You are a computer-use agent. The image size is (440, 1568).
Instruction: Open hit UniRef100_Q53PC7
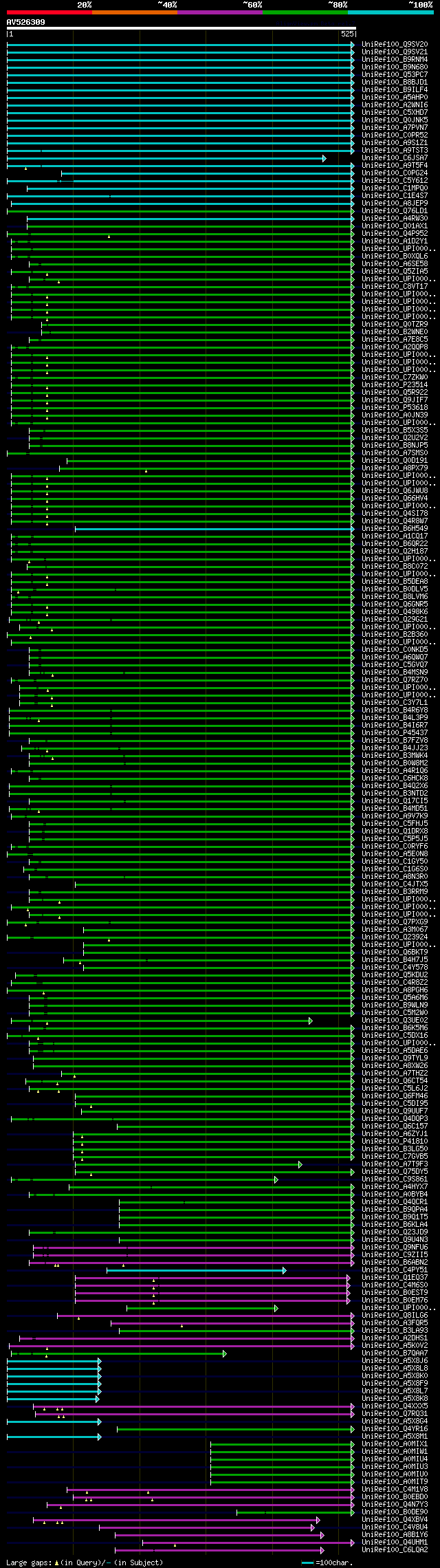pos(395,74)
